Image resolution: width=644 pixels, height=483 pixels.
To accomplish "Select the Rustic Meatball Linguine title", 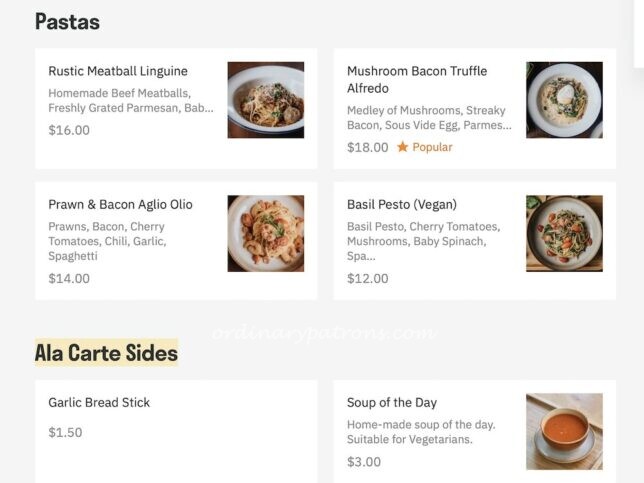I will point(118,71).
